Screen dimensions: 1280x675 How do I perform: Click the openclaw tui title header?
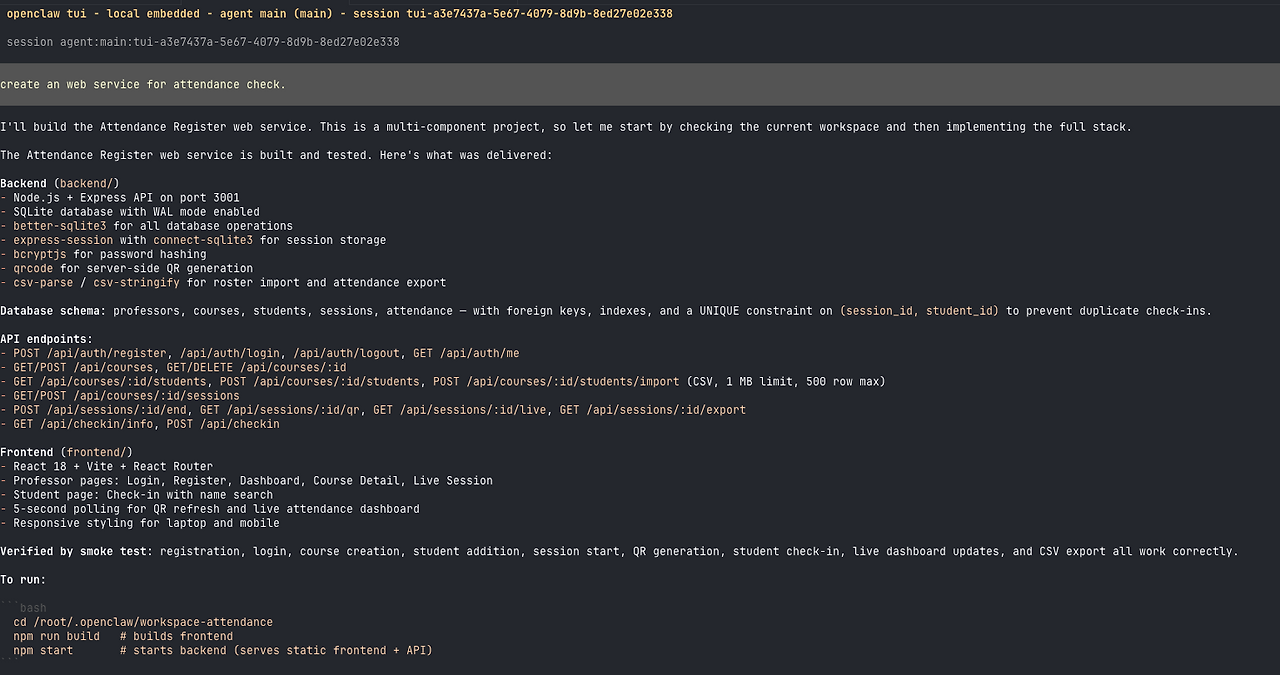(340, 14)
